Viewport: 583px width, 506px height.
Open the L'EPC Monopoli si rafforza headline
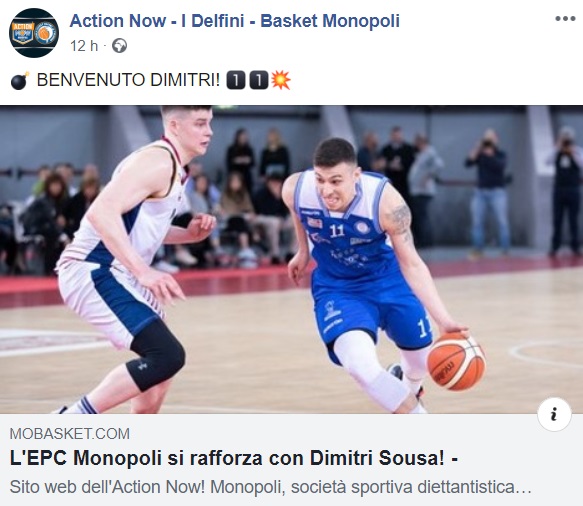[x=233, y=458]
